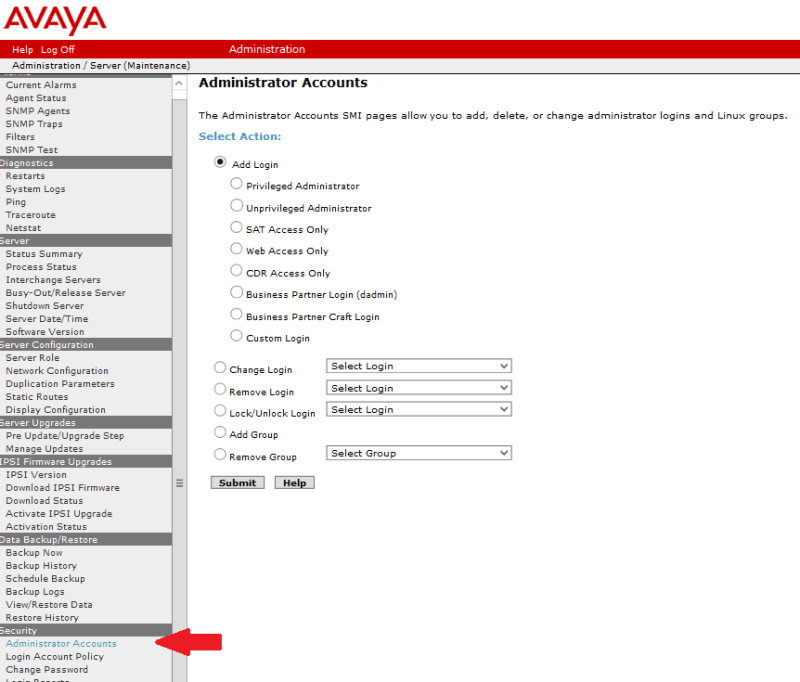Open View/Restore Data
The height and width of the screenshot is (682, 800).
pos(49,605)
